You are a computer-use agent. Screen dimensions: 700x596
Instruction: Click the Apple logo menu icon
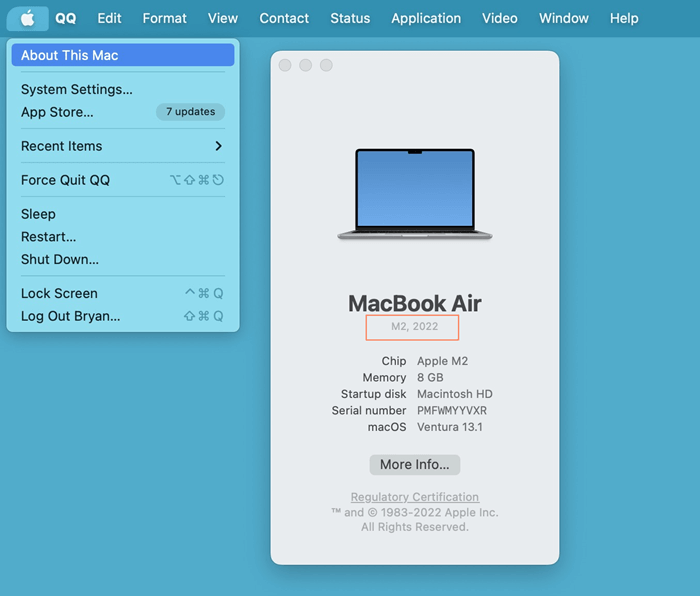27,18
